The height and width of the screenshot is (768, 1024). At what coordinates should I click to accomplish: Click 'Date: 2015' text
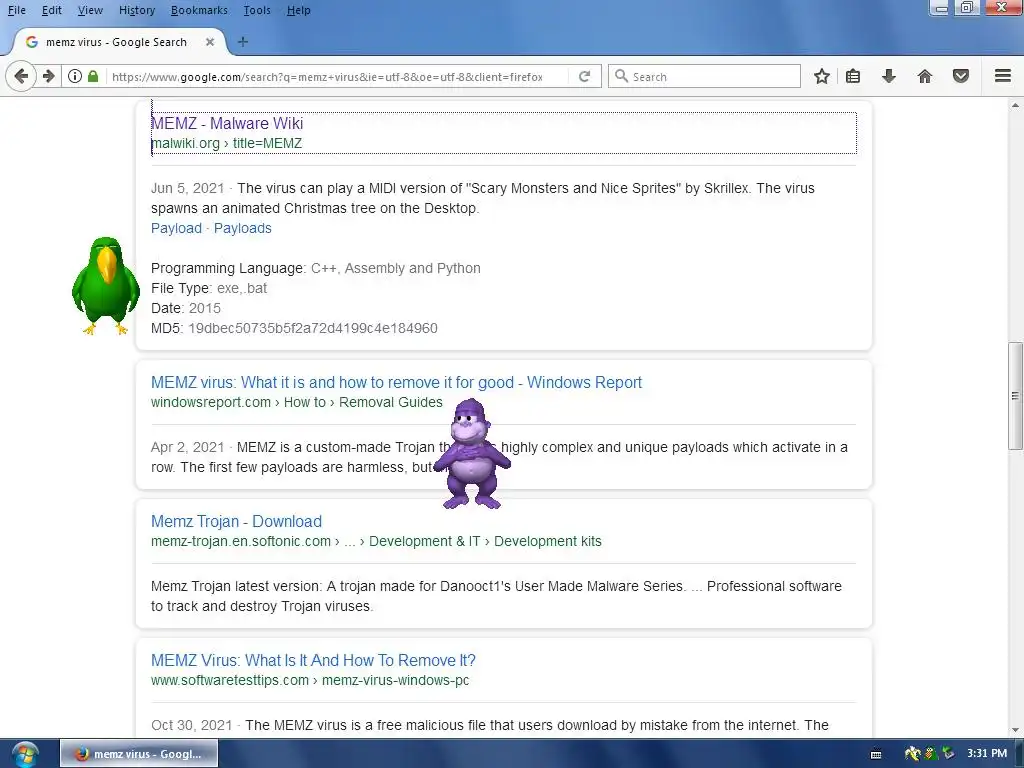pyautogui.click(x=186, y=308)
